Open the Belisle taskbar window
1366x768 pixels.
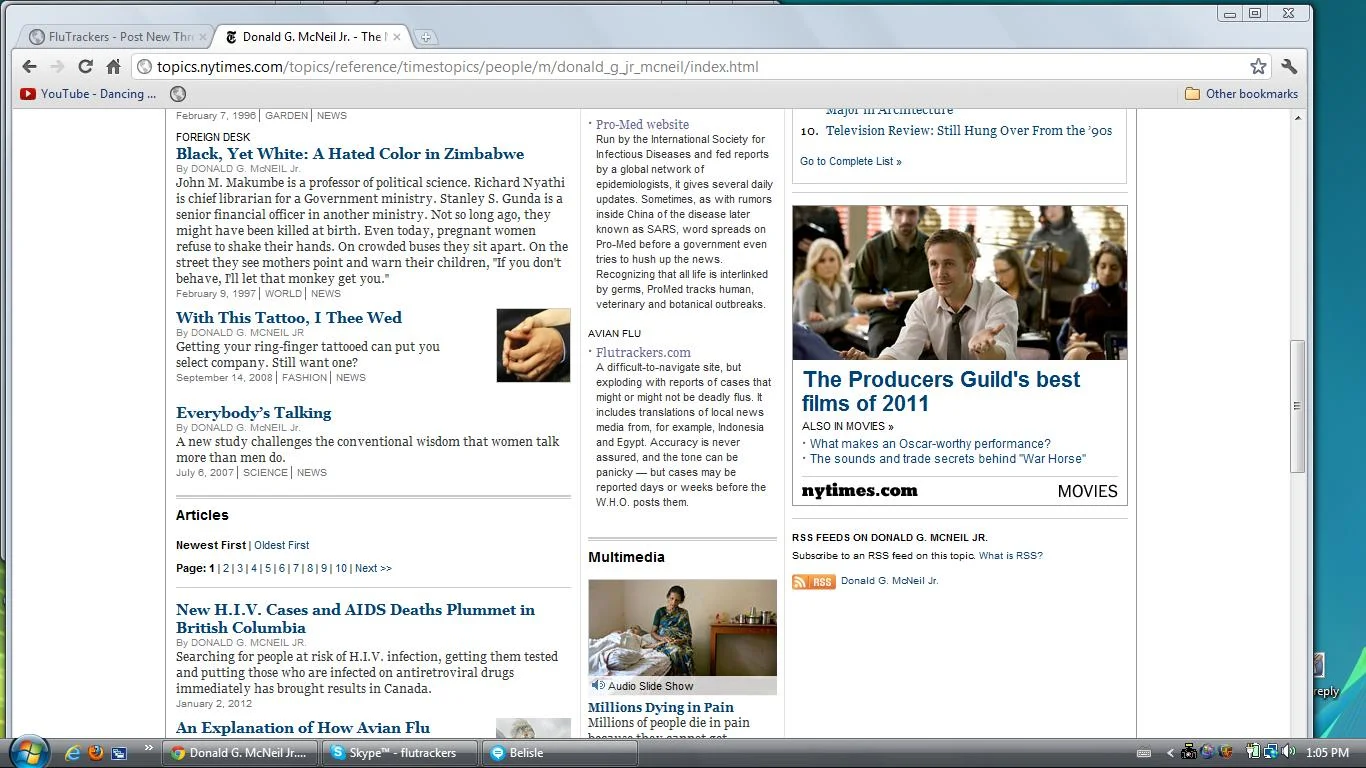pos(560,753)
